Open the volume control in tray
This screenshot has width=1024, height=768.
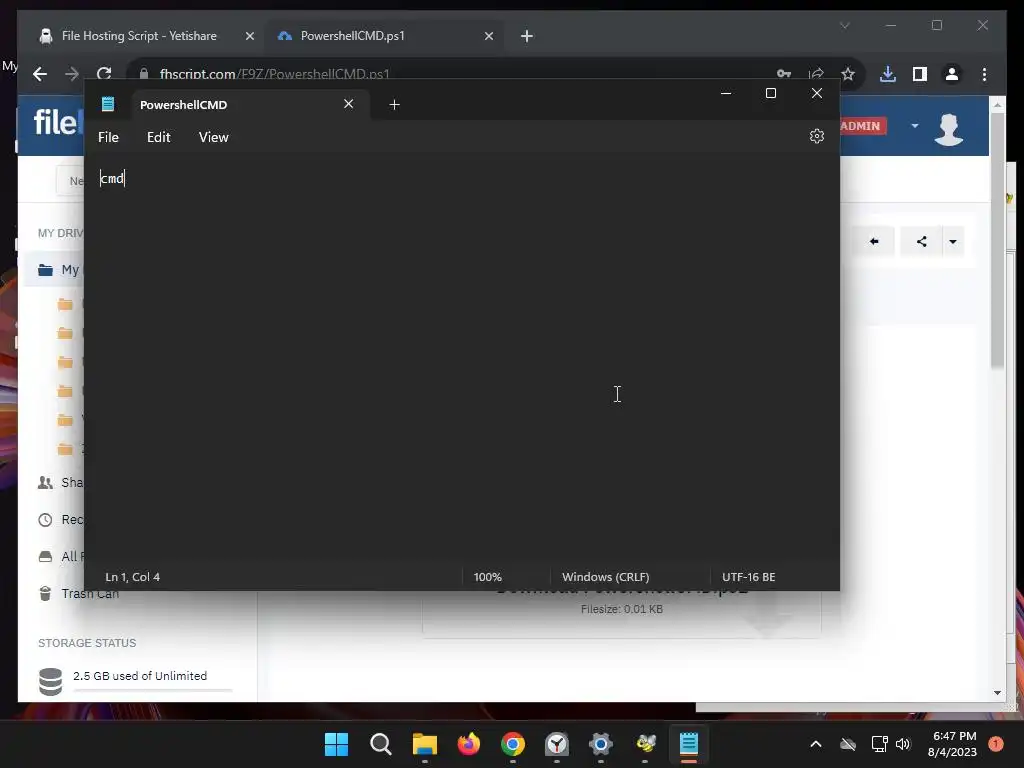click(x=903, y=744)
